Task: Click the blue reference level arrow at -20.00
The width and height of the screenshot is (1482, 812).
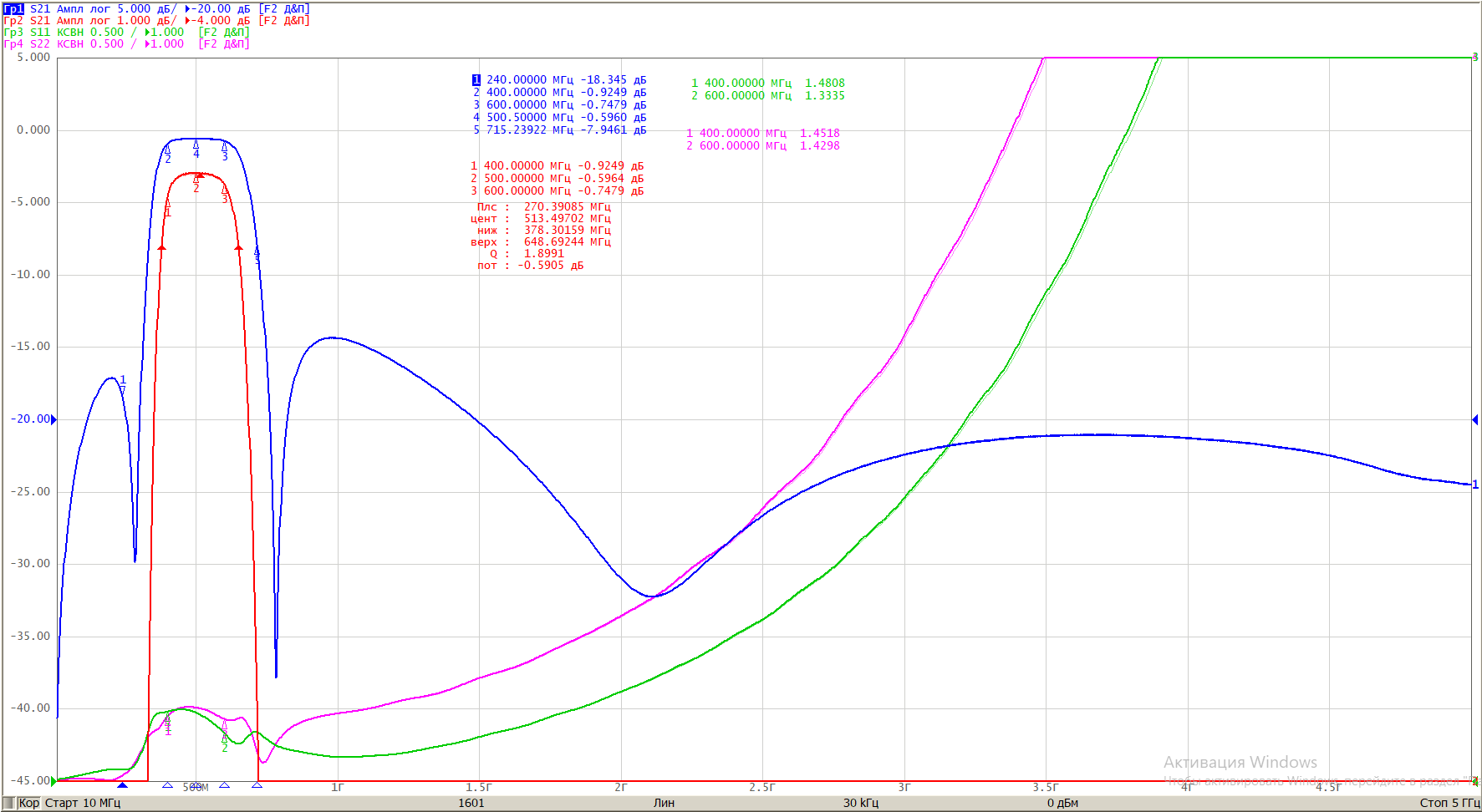Action: 54,419
